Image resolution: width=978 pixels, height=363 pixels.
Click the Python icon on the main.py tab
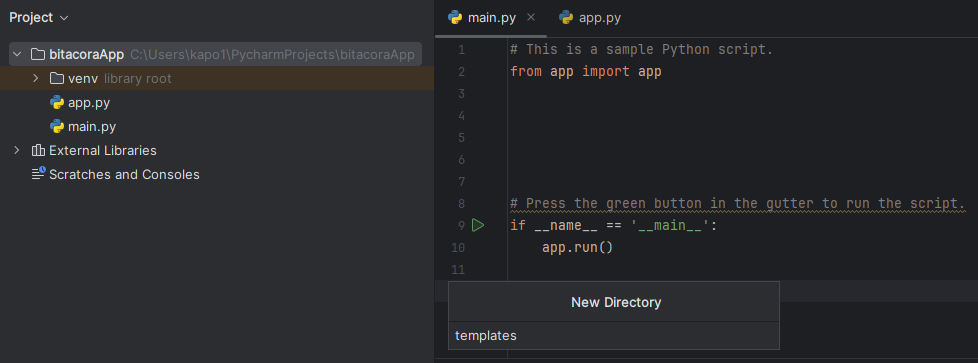tap(455, 17)
